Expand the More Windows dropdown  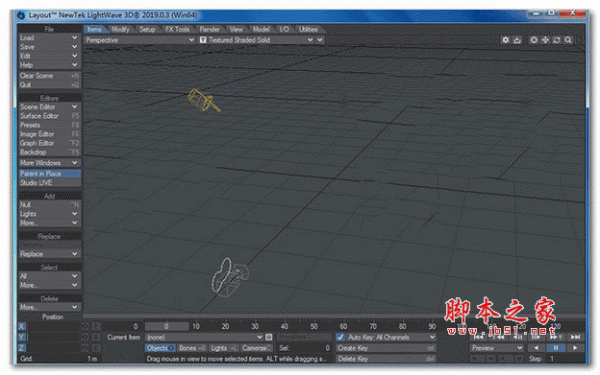pos(49,163)
